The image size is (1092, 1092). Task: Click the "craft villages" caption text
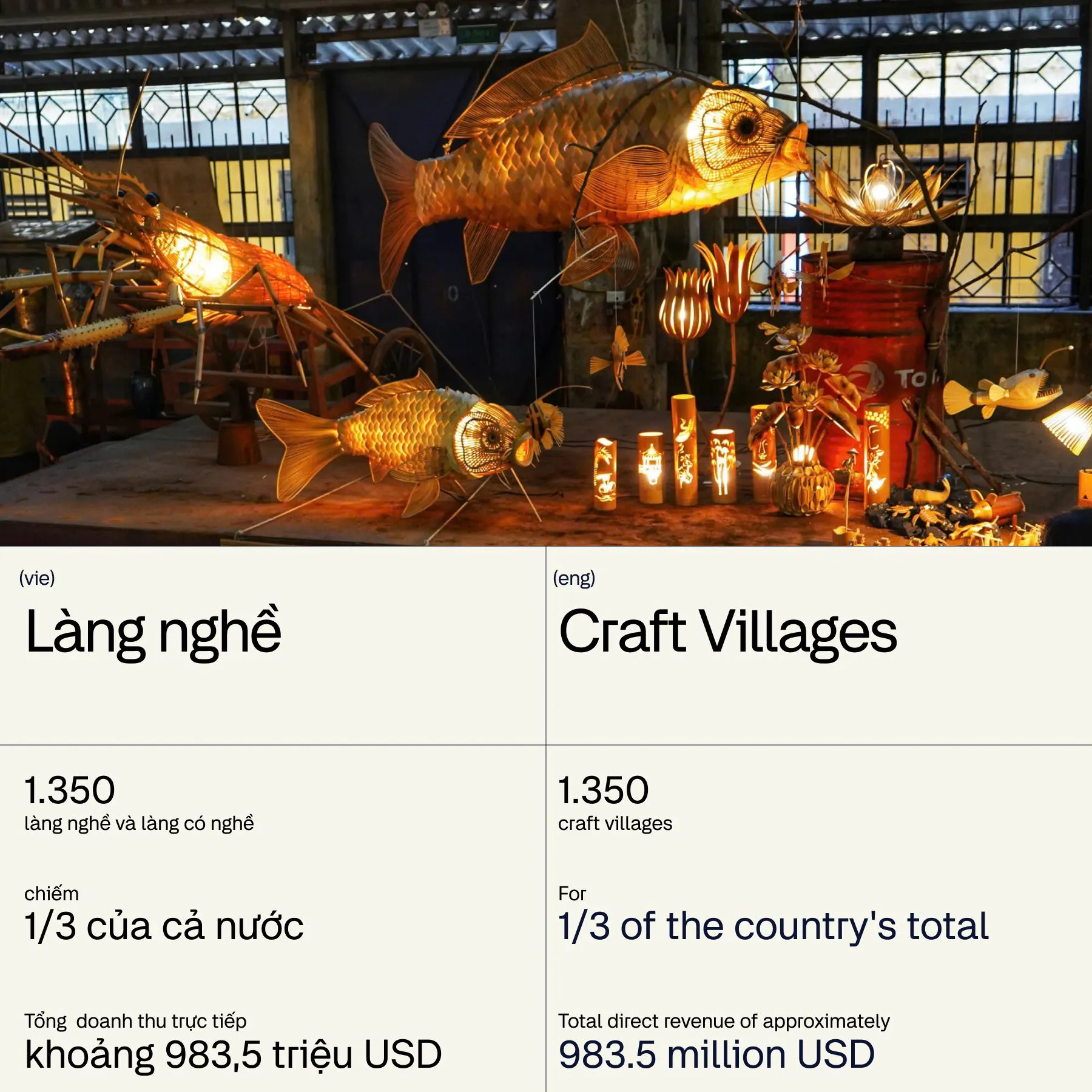[615, 823]
